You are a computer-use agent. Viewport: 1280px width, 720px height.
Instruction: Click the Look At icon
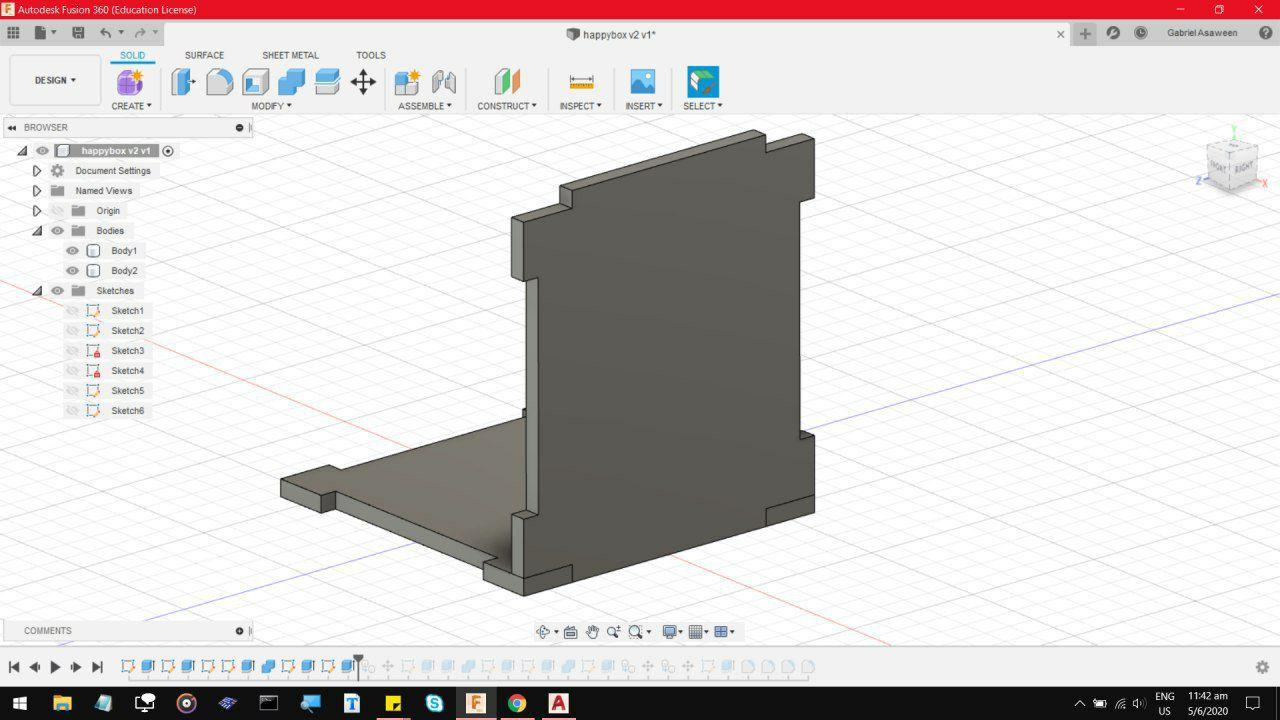[570, 632]
